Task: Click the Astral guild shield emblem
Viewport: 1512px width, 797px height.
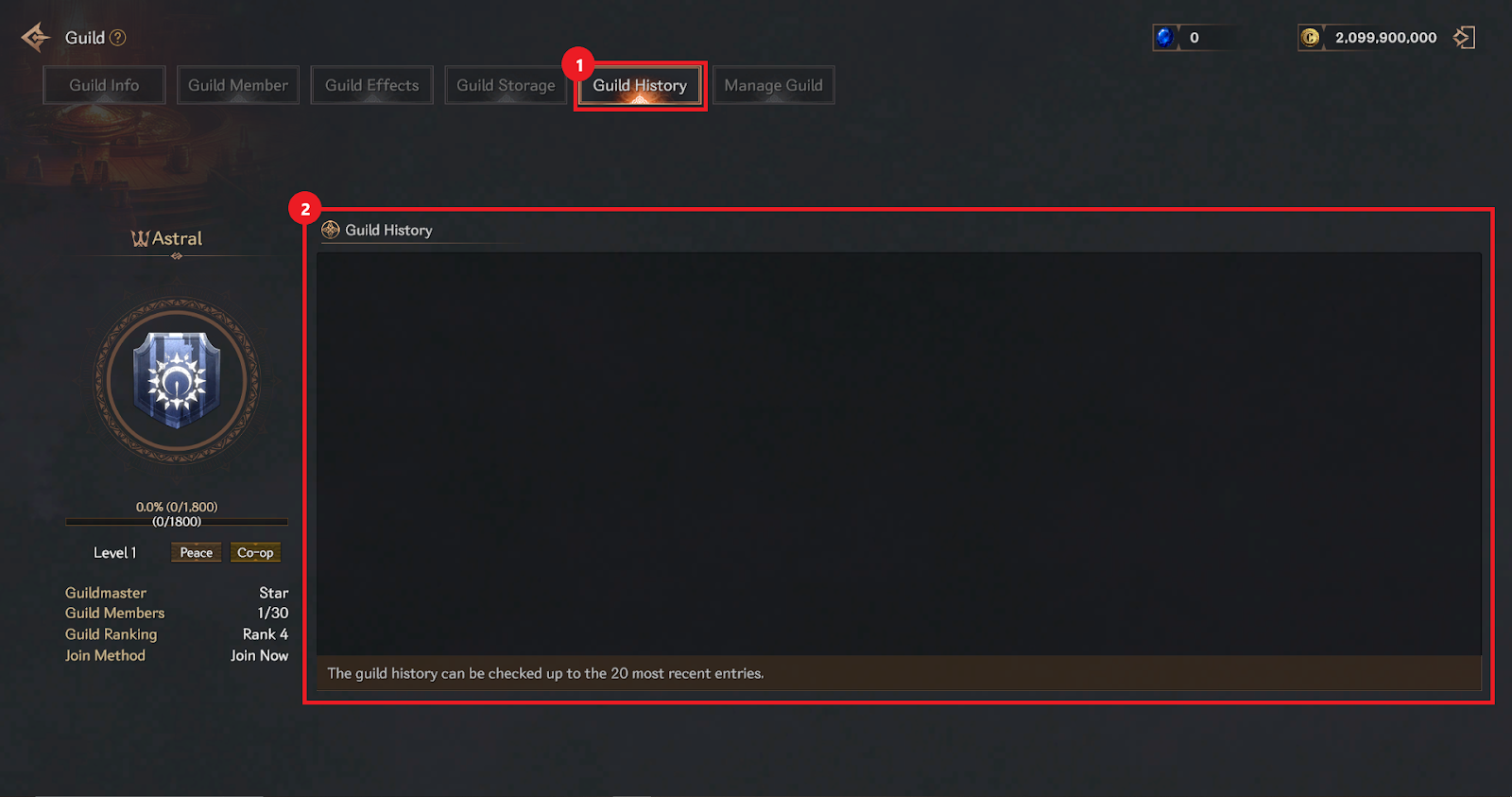Action: pos(177,381)
